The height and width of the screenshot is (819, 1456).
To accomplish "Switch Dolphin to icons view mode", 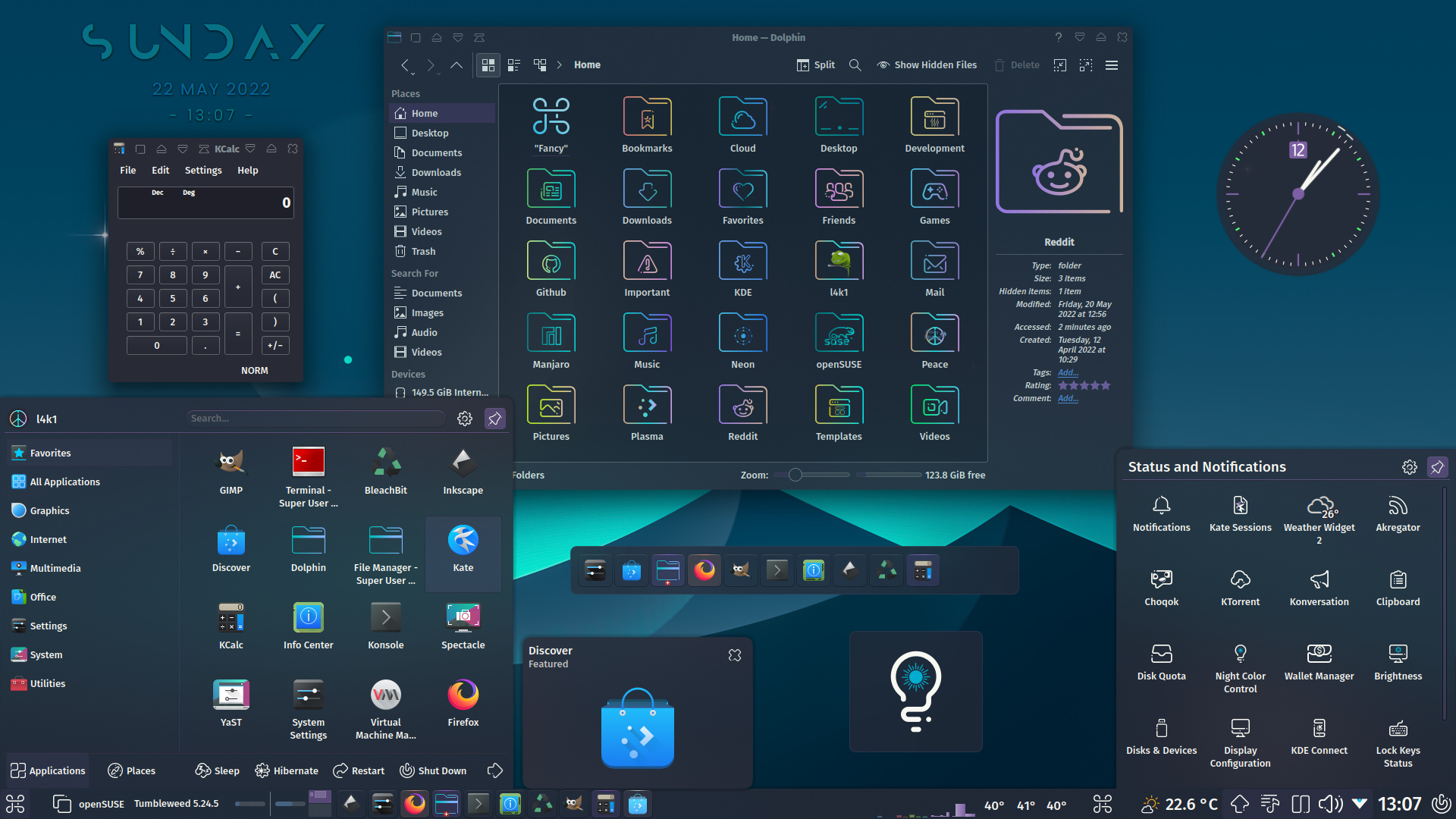I will pyautogui.click(x=488, y=65).
